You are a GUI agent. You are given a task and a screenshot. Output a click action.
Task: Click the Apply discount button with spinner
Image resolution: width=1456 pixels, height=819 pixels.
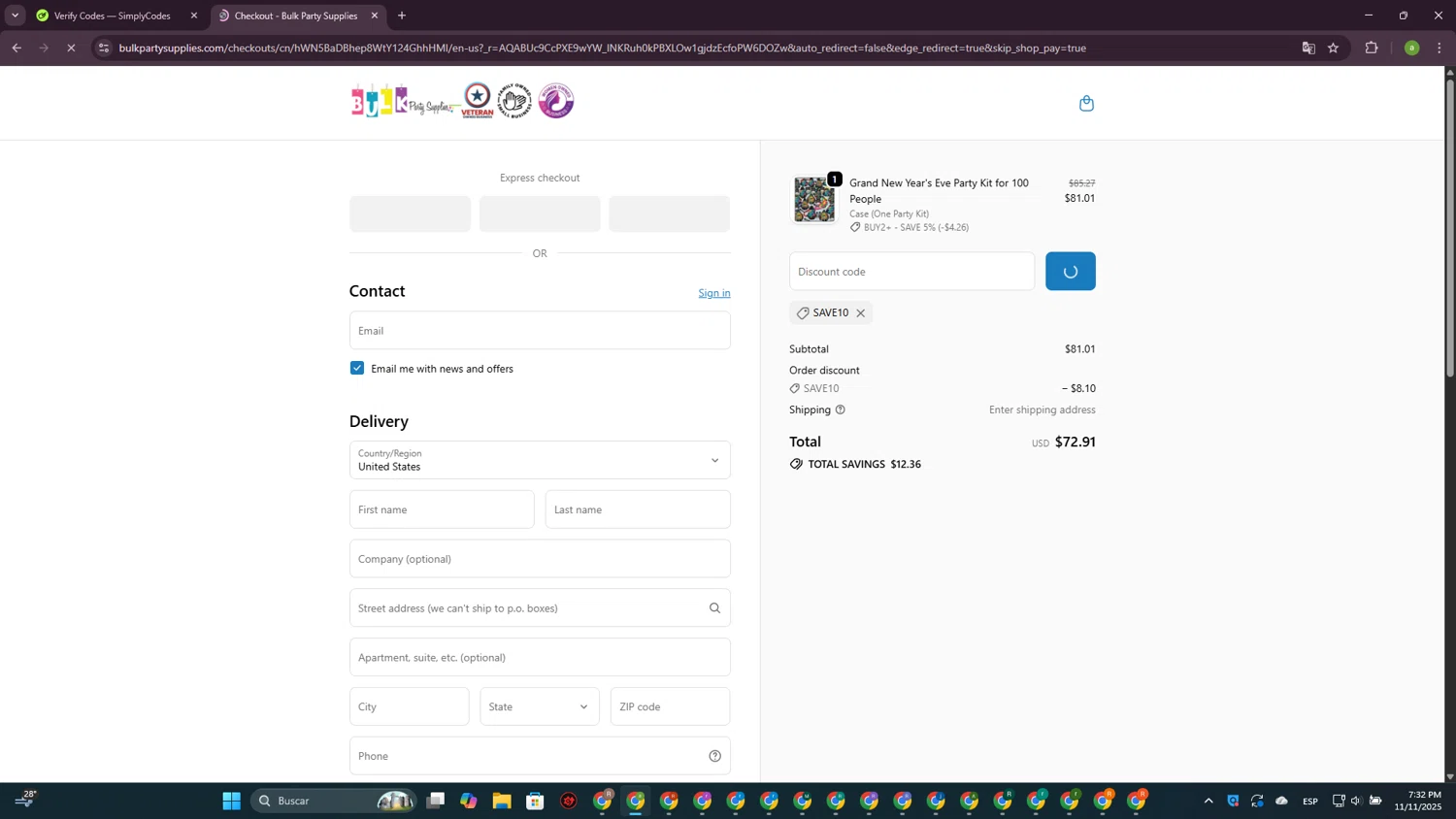pos(1070,272)
